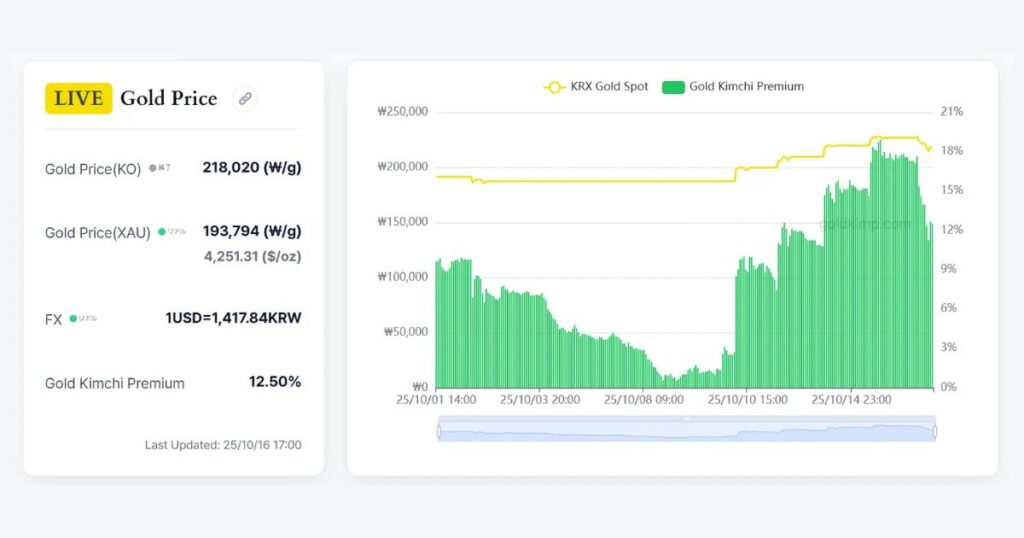The height and width of the screenshot is (538, 1024).
Task: Click the Last Updated timestamp
Action: click(x=223, y=445)
